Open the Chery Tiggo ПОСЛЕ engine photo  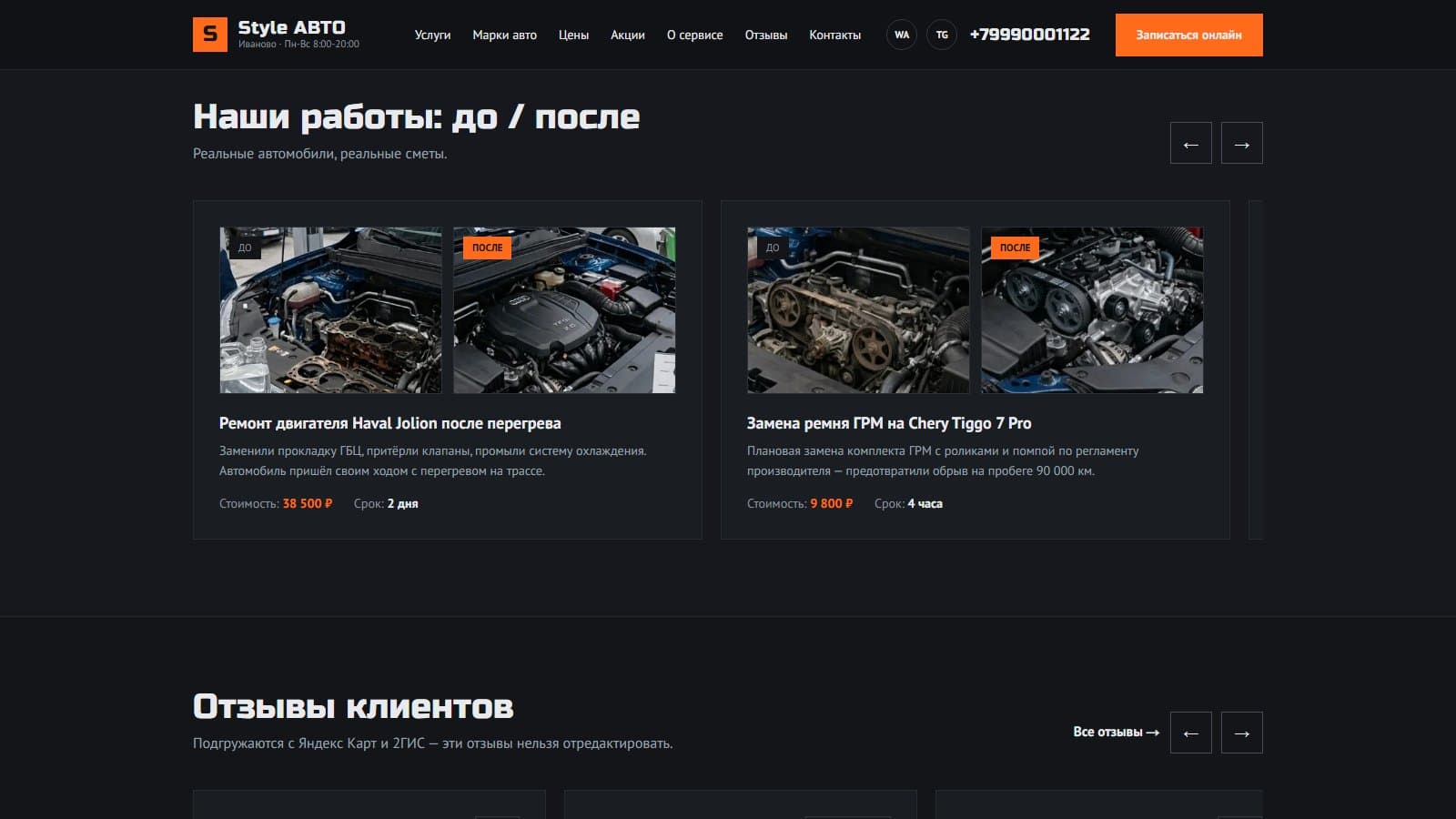[x=1092, y=310]
